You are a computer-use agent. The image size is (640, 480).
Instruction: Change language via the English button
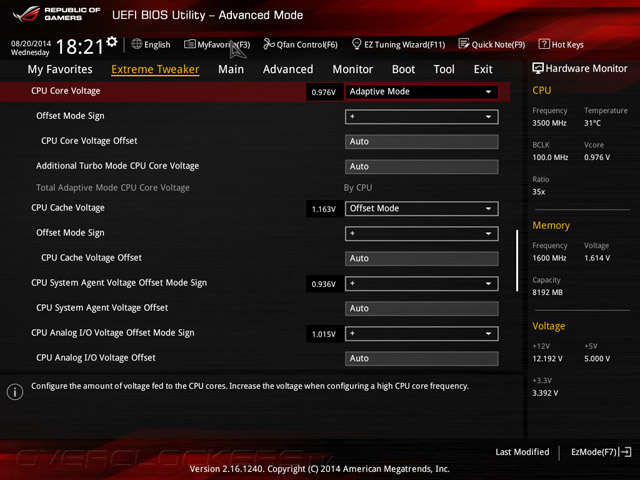pyautogui.click(x=157, y=44)
